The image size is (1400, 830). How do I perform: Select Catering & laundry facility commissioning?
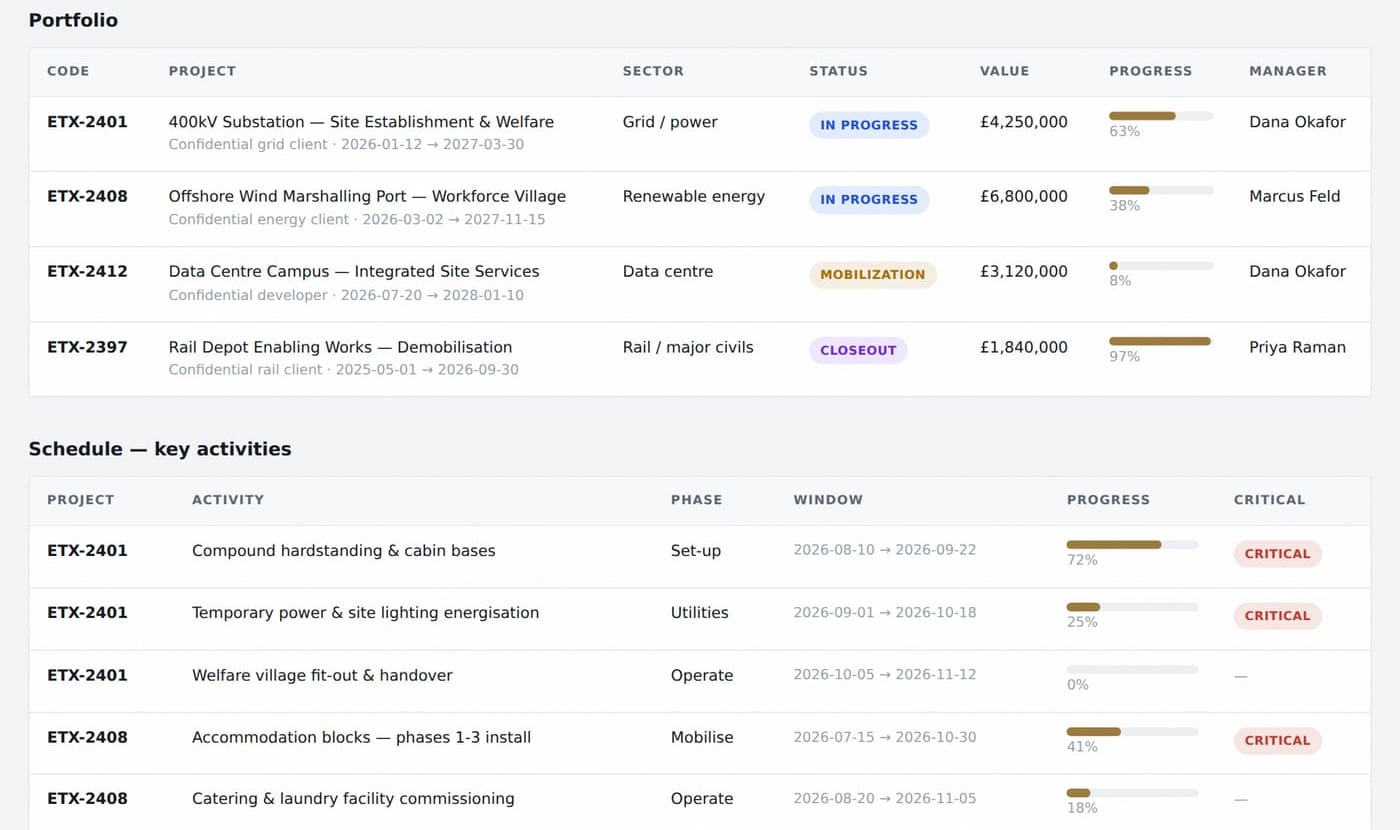[x=353, y=798]
